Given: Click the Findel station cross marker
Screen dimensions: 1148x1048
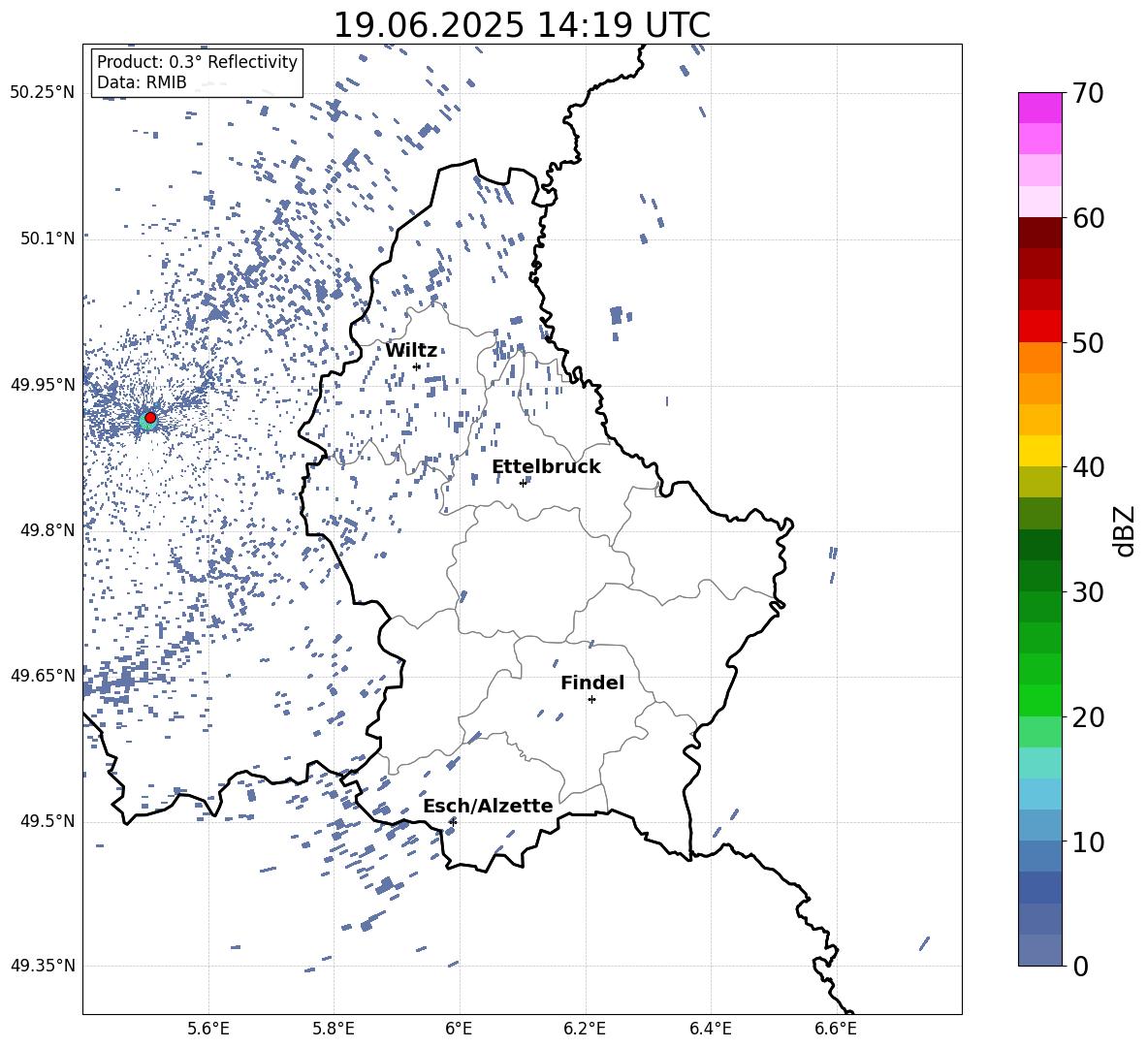Looking at the screenshot, I should (591, 700).
